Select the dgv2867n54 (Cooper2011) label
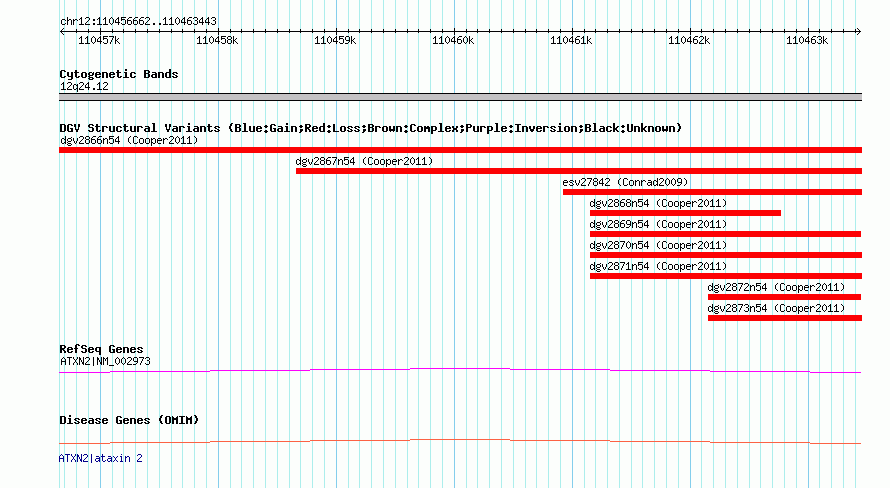890x488 pixels. click(x=364, y=161)
